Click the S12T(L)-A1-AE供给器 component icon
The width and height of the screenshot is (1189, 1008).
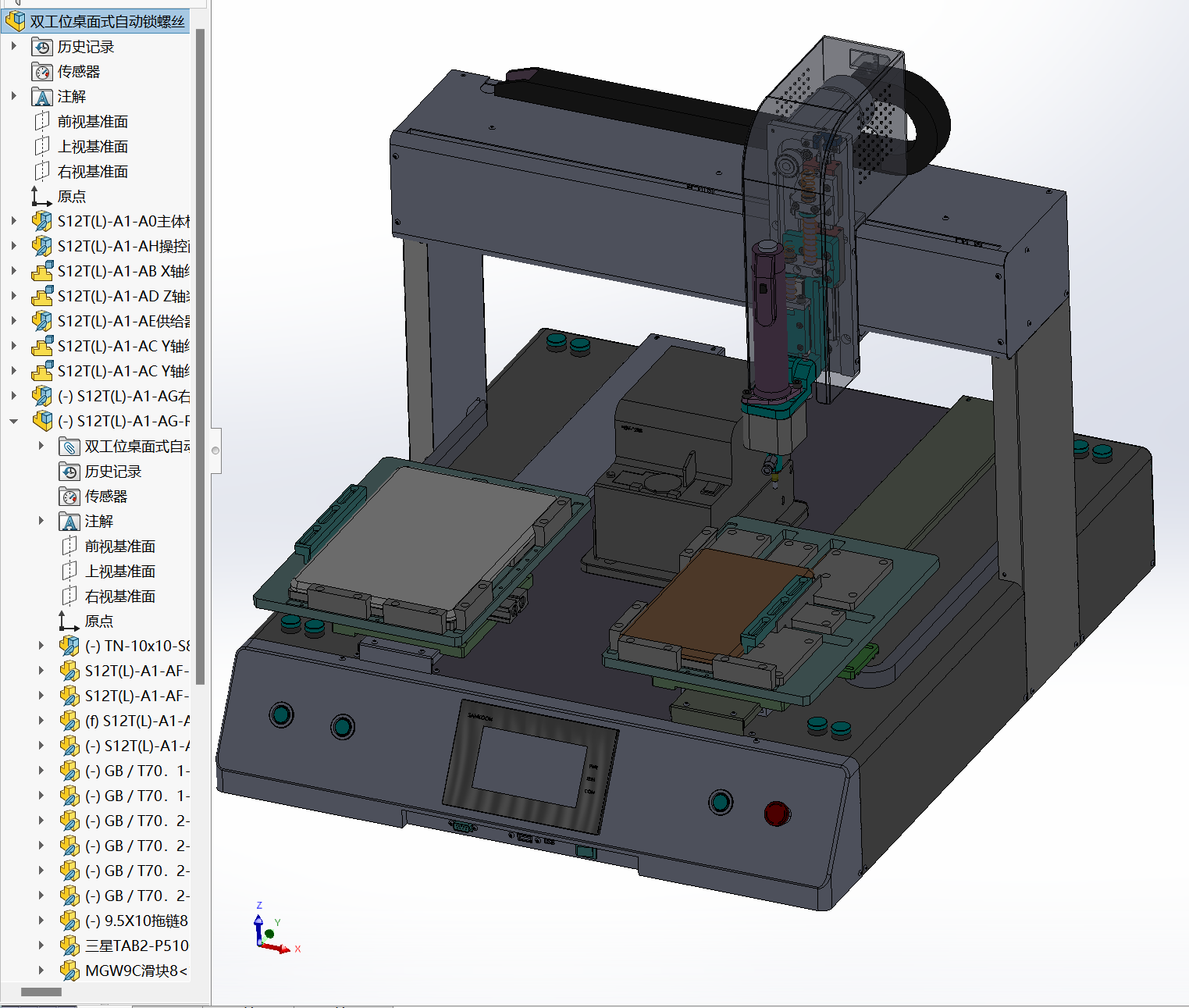(42, 322)
